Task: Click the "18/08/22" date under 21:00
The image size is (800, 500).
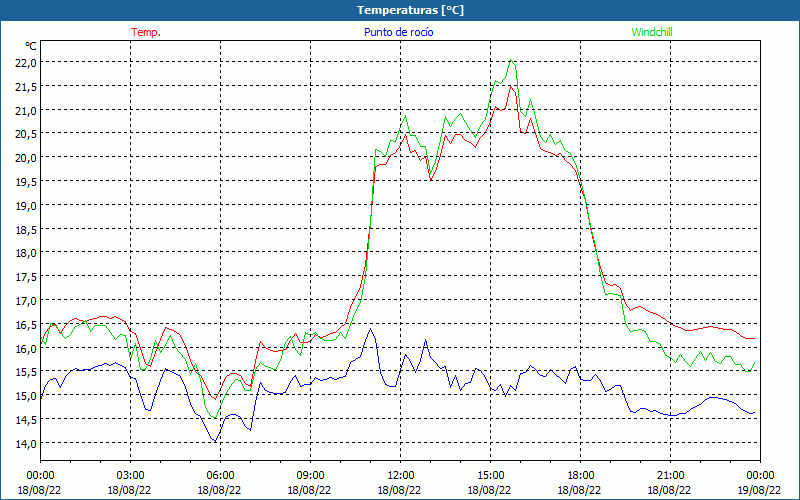Action: [669, 490]
